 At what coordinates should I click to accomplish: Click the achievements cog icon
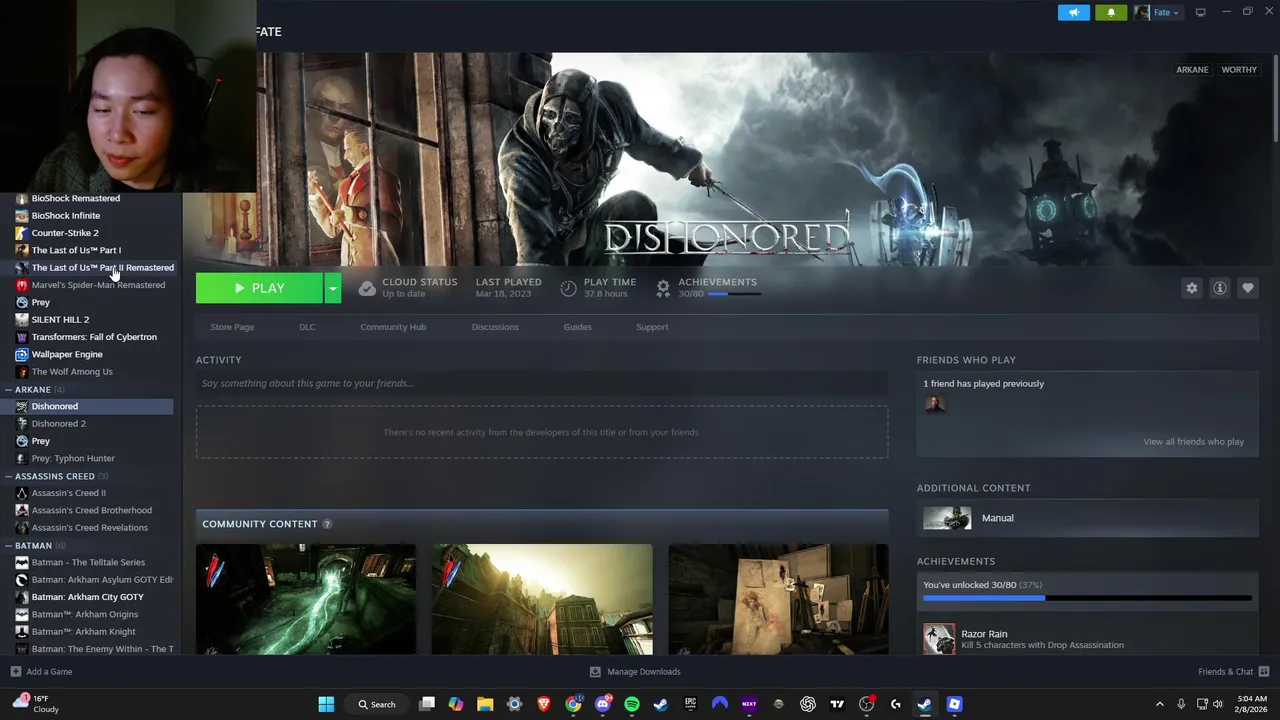click(x=662, y=288)
